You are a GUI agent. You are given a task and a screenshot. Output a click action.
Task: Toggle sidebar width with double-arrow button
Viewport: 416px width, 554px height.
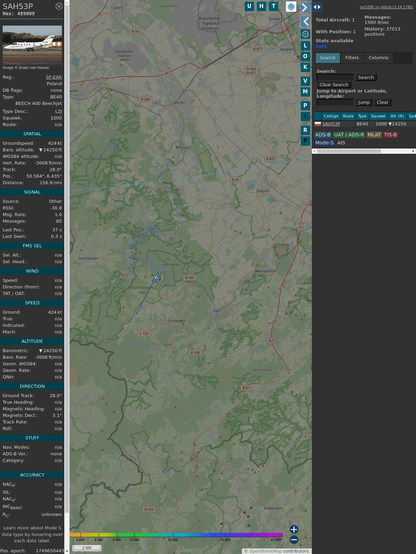[317, 7]
